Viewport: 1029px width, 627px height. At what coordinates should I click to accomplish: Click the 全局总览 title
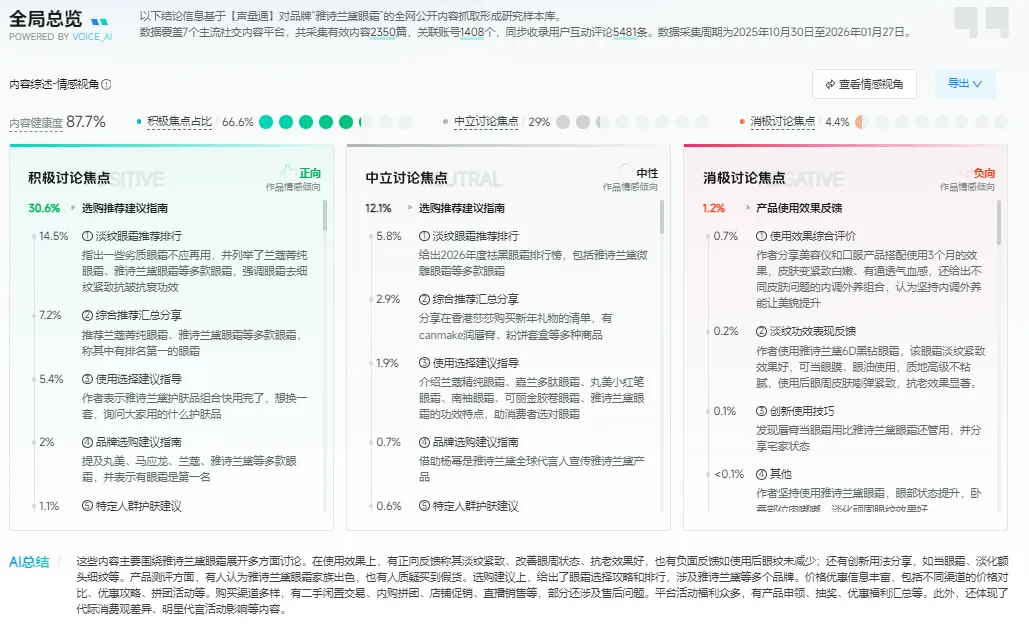coord(45,18)
